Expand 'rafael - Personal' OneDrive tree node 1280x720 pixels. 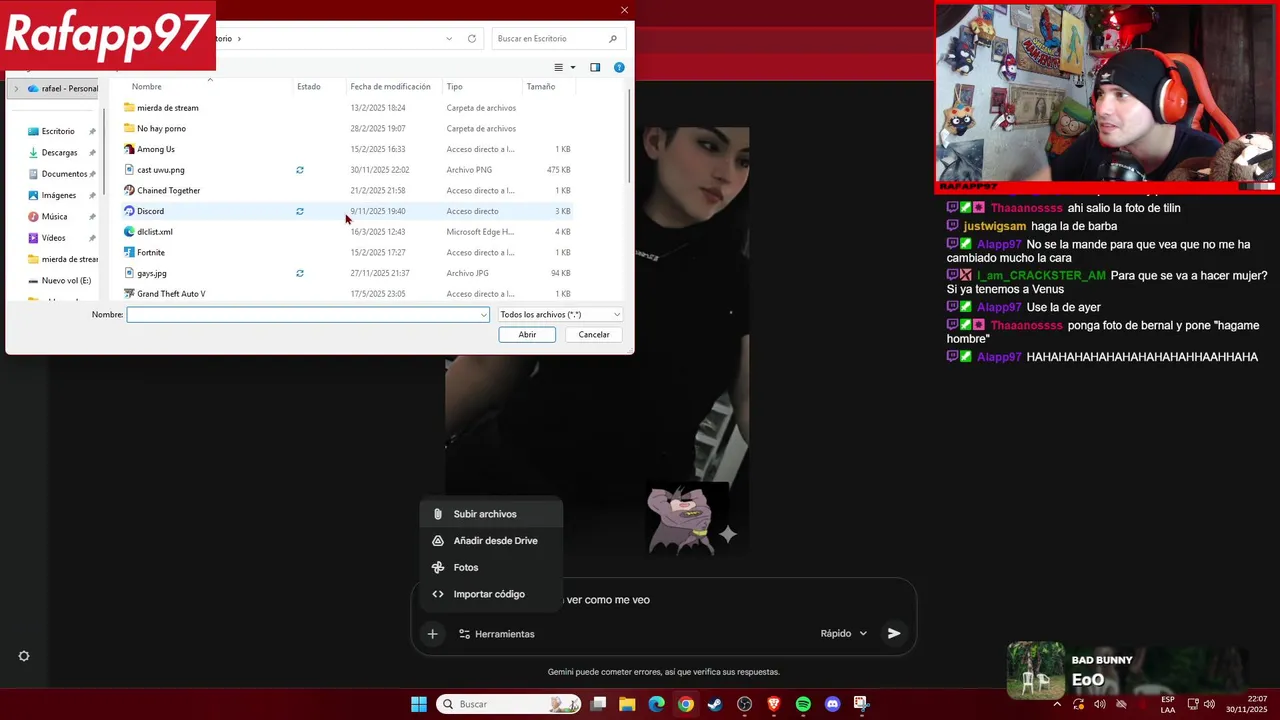(16, 88)
